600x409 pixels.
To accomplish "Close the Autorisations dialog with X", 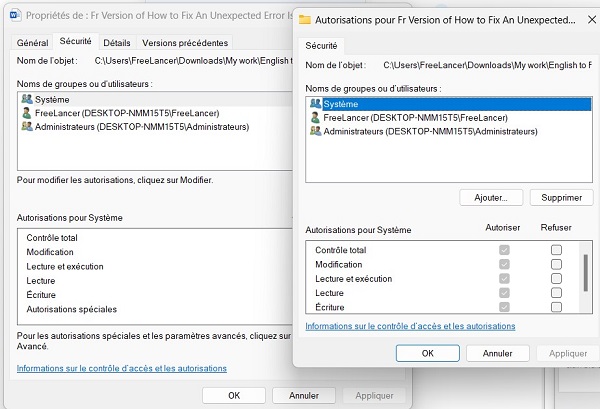I will click(x=592, y=20).
